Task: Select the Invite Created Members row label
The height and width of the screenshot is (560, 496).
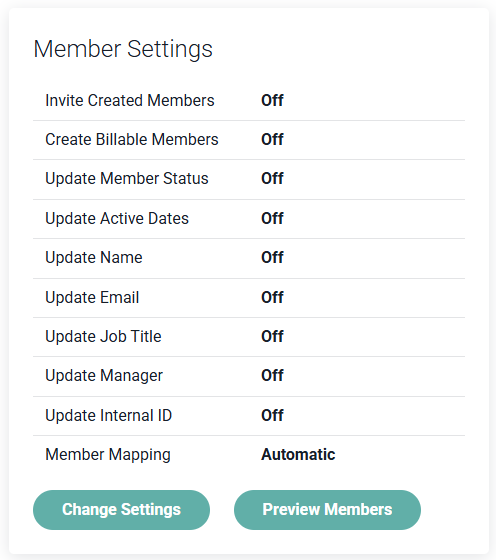Action: pyautogui.click(x=130, y=100)
